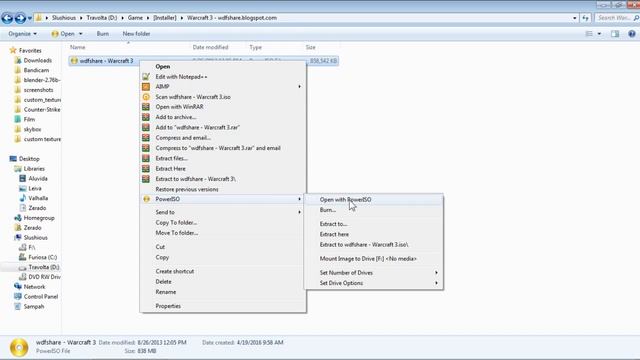Open recent pages dropdown beside Forward arrow
Viewport: 640px width, 360px height.
(x=30, y=18)
